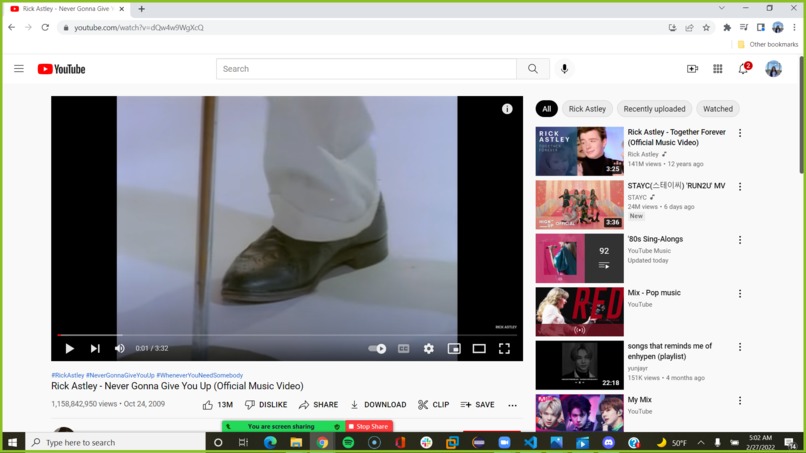The height and width of the screenshot is (453, 806).
Task: Open more actions ellipsis under video
Action: 512,405
